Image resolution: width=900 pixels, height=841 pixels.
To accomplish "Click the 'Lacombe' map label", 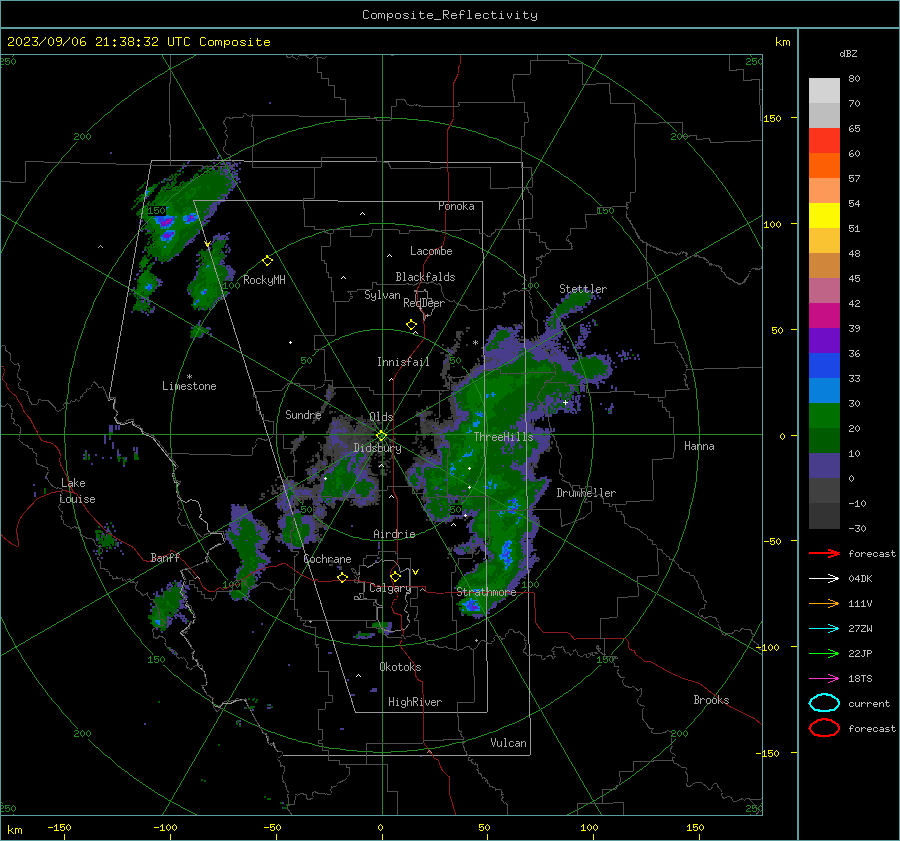I will click(431, 251).
